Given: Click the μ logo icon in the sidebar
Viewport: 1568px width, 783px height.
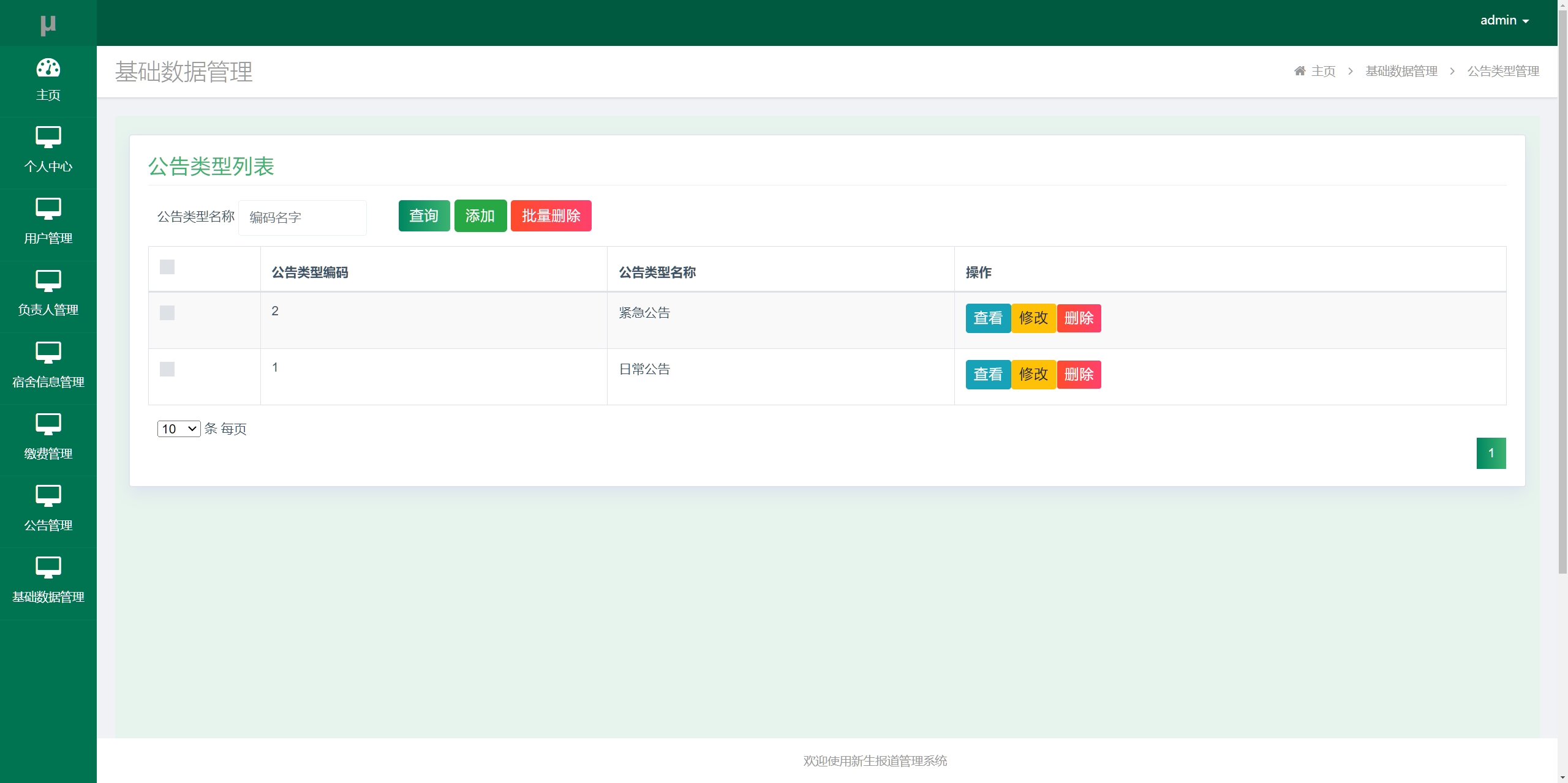Looking at the screenshot, I should click(48, 25).
